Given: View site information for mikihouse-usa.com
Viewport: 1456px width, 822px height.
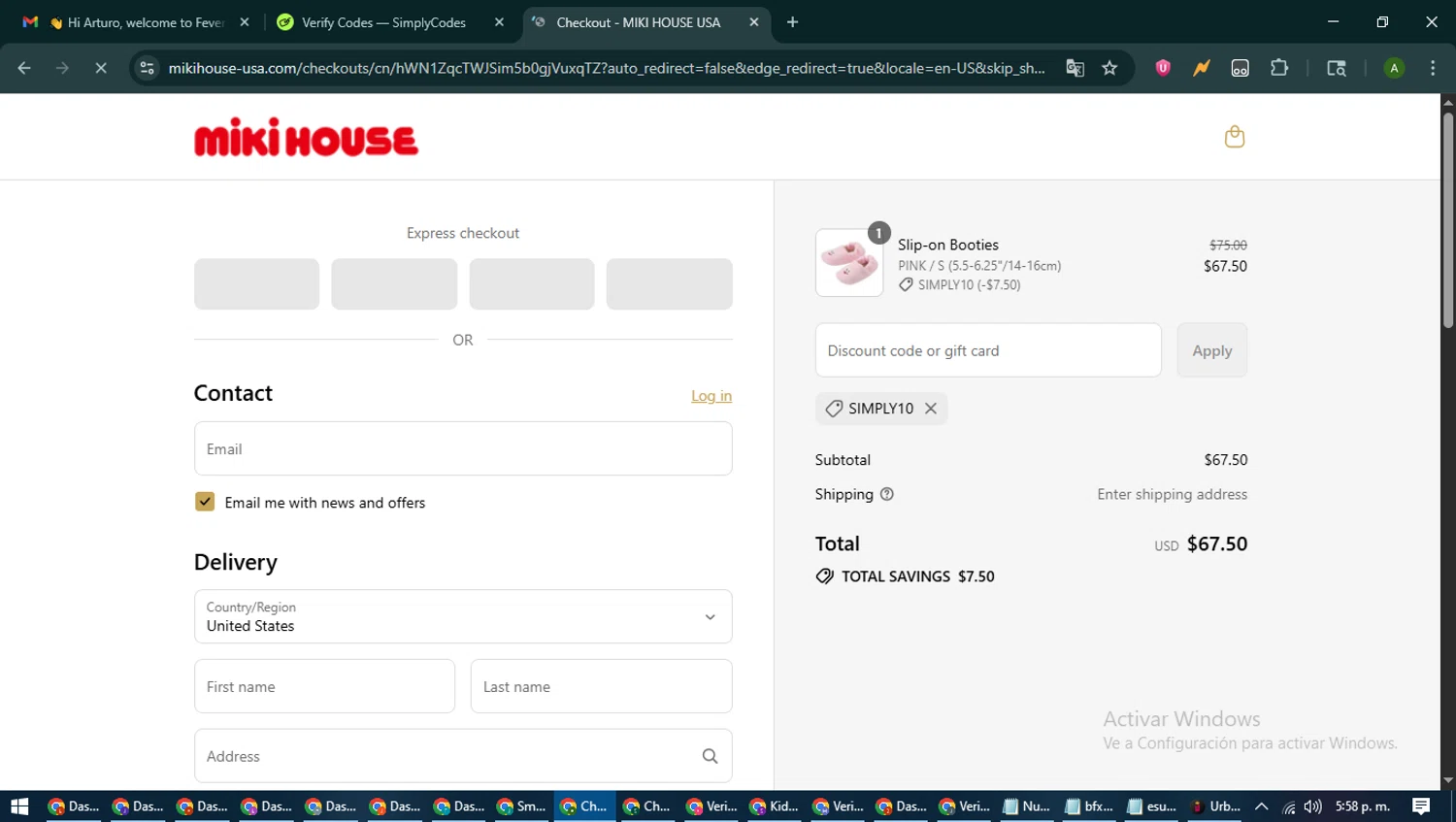Looking at the screenshot, I should pyautogui.click(x=147, y=68).
